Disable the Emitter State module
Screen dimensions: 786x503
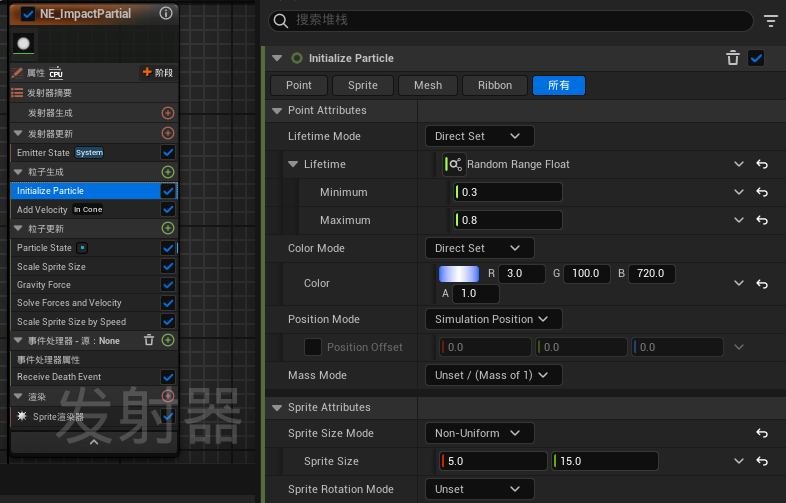(168, 152)
